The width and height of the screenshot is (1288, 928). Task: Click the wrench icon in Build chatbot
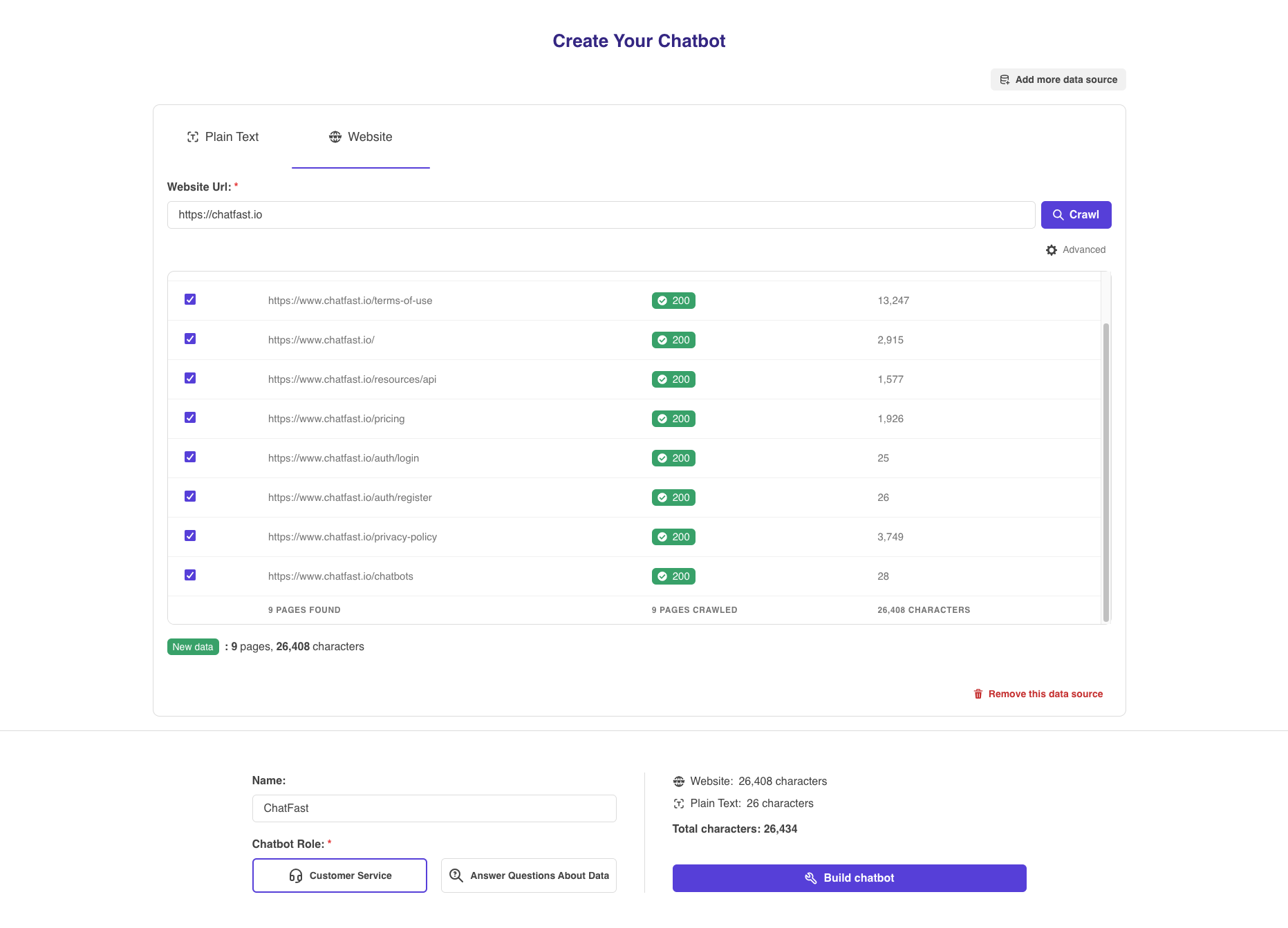[811, 878]
